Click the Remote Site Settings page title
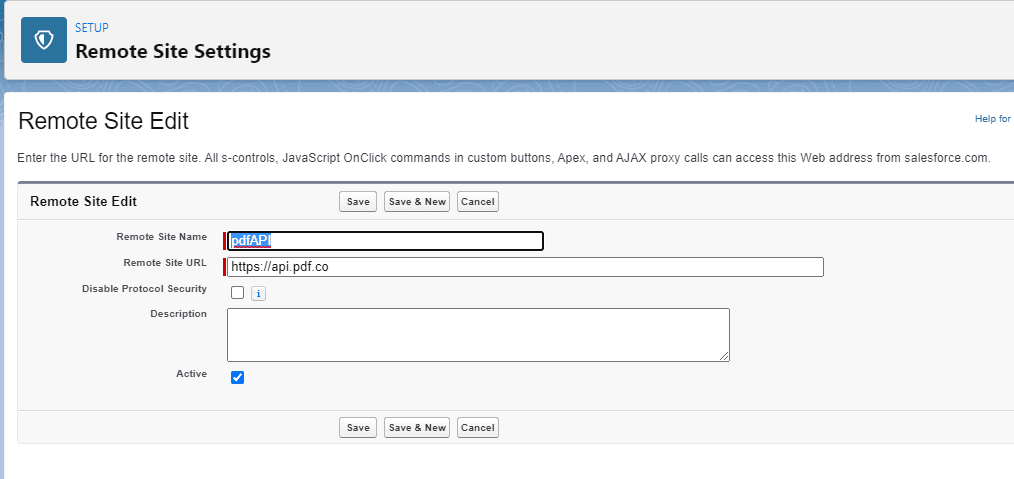 [x=173, y=51]
